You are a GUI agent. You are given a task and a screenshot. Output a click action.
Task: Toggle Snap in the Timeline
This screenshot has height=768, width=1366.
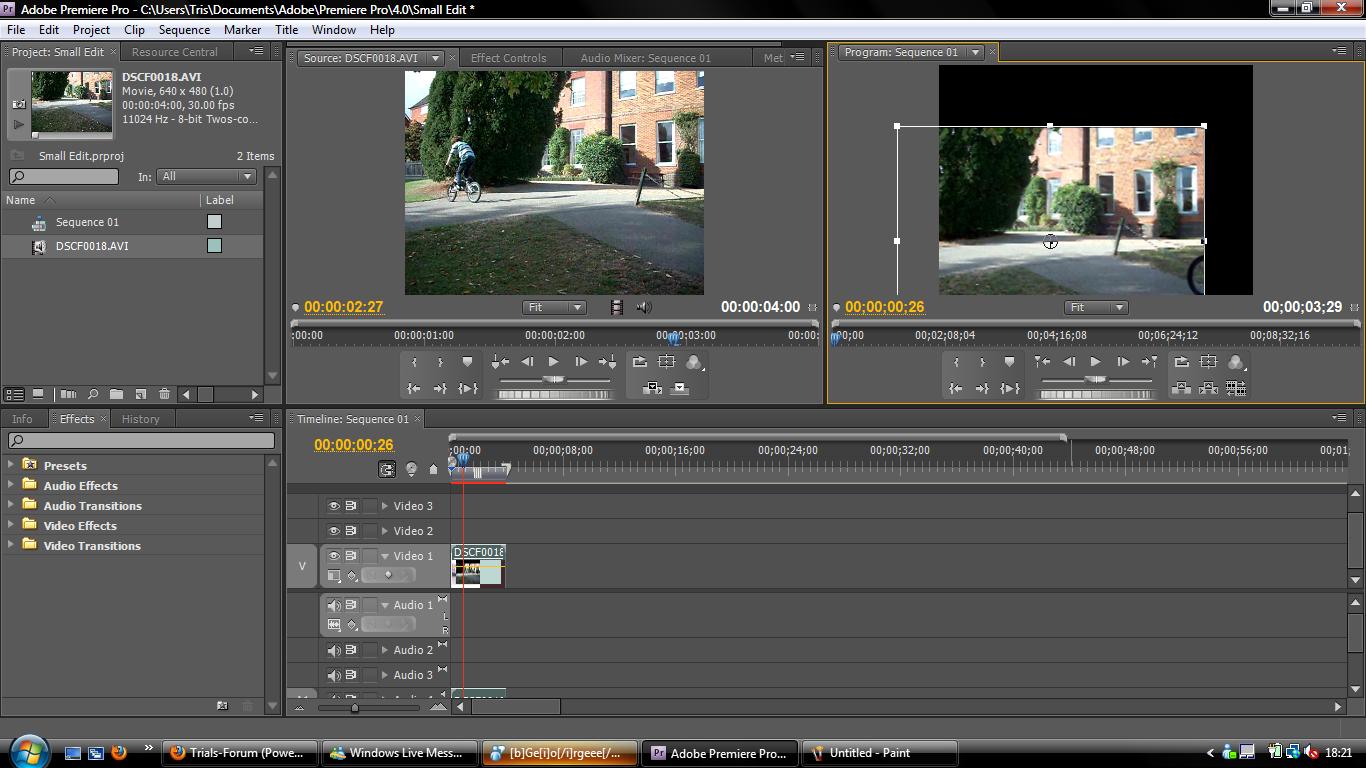coord(387,469)
